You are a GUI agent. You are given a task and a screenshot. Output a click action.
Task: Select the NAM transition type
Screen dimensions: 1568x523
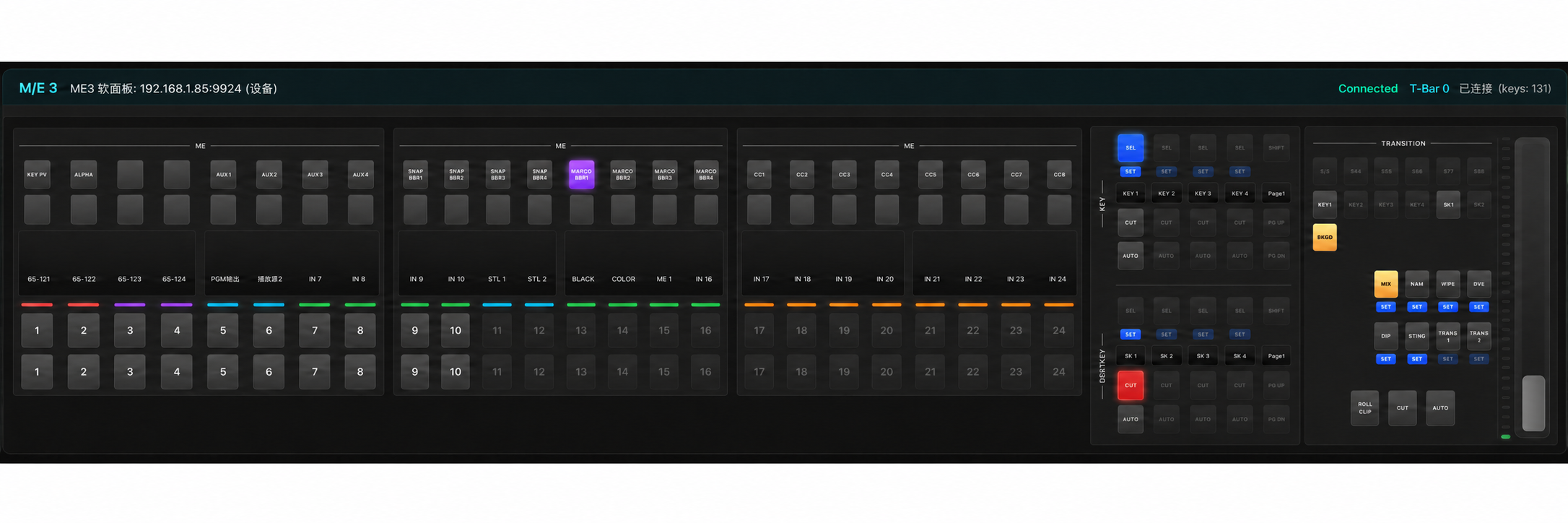(x=1417, y=284)
